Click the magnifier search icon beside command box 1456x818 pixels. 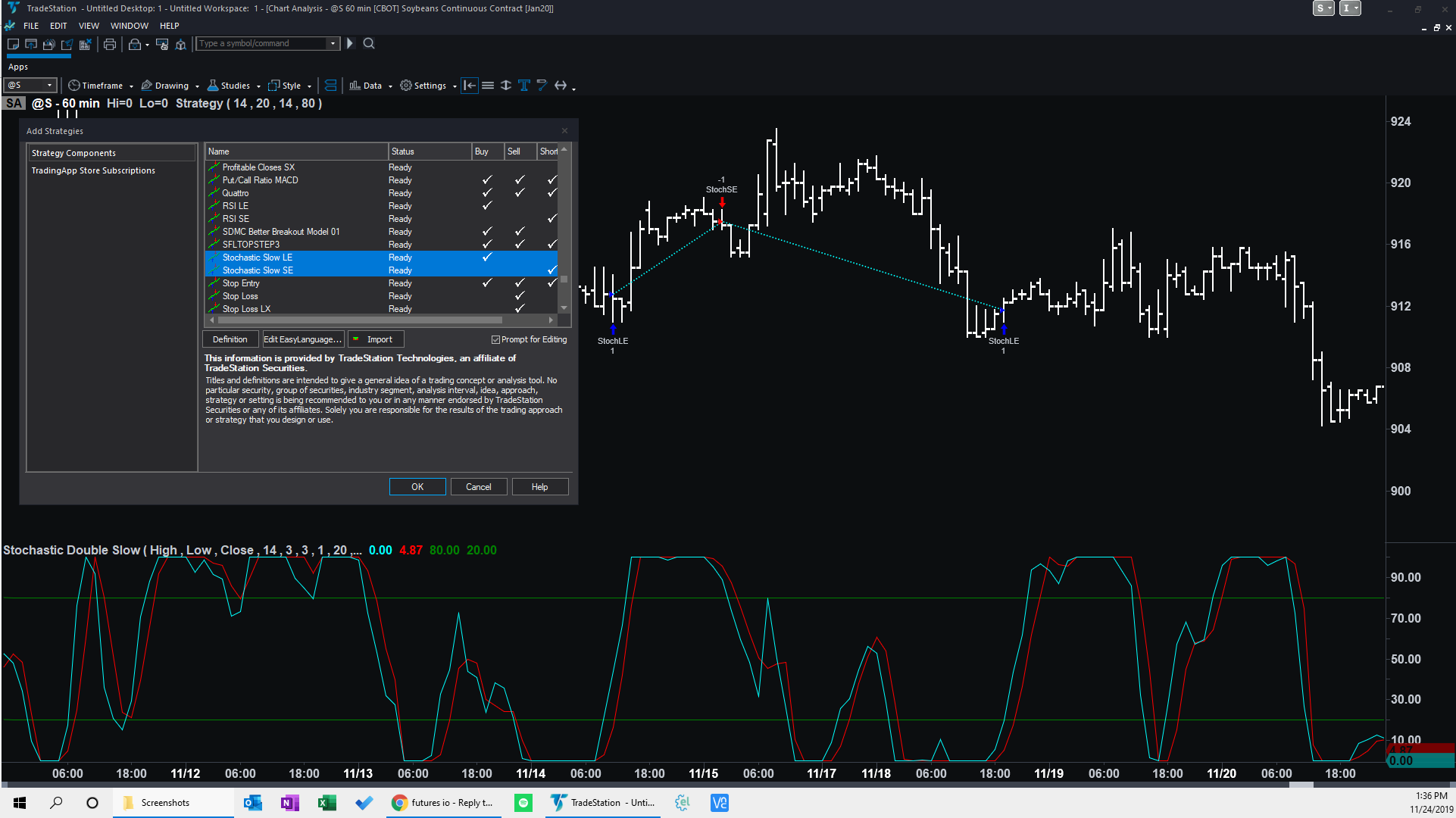click(369, 43)
